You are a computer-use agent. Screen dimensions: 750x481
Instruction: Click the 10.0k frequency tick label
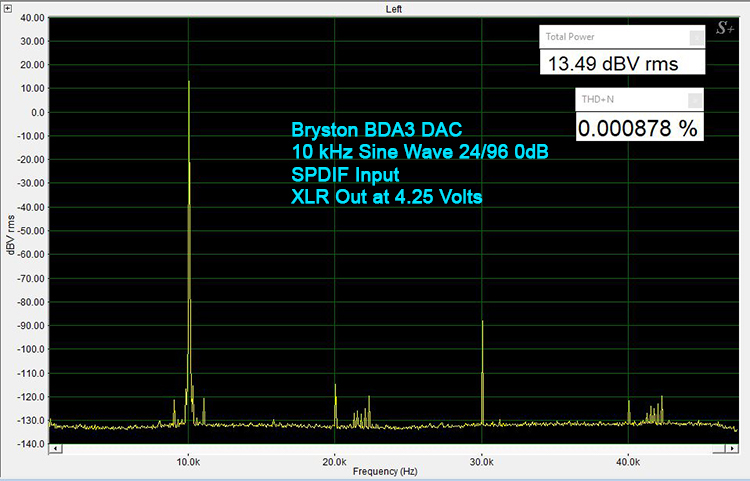(189, 460)
